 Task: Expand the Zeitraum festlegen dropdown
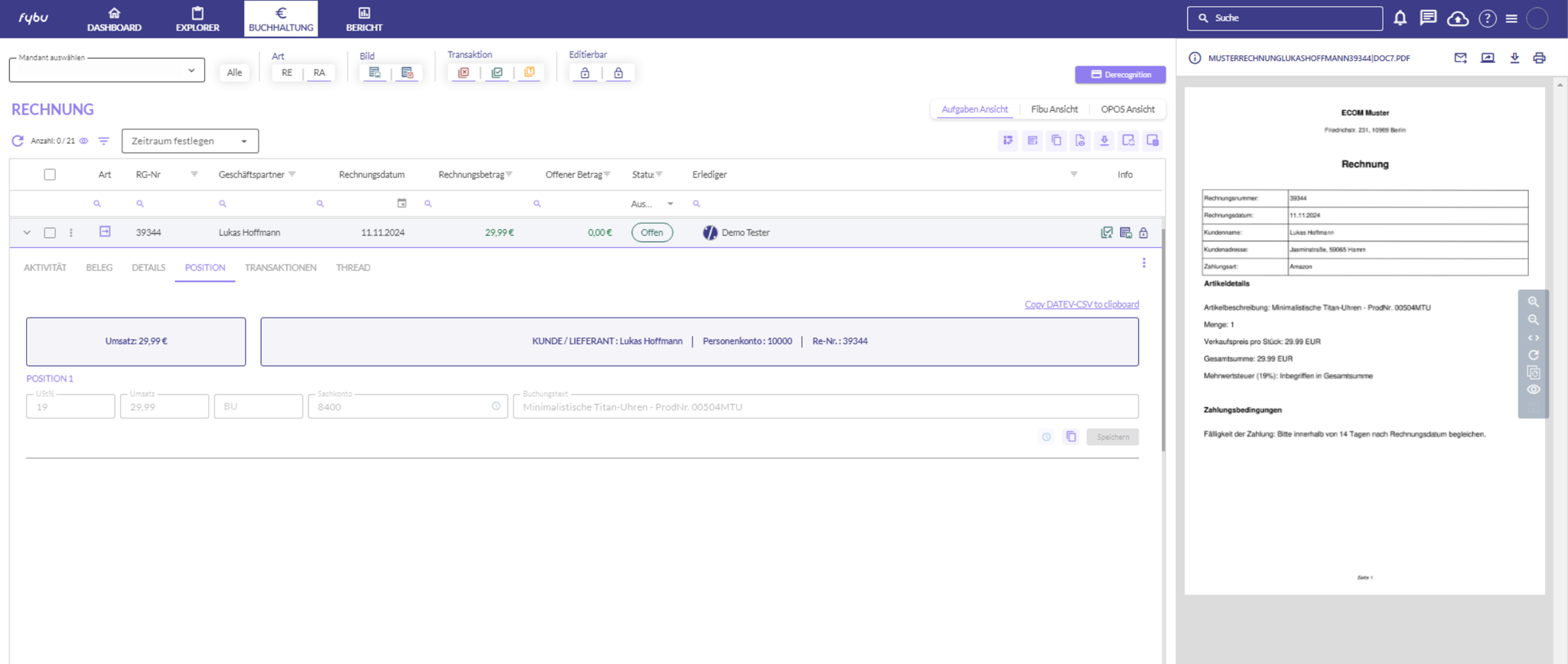190,141
